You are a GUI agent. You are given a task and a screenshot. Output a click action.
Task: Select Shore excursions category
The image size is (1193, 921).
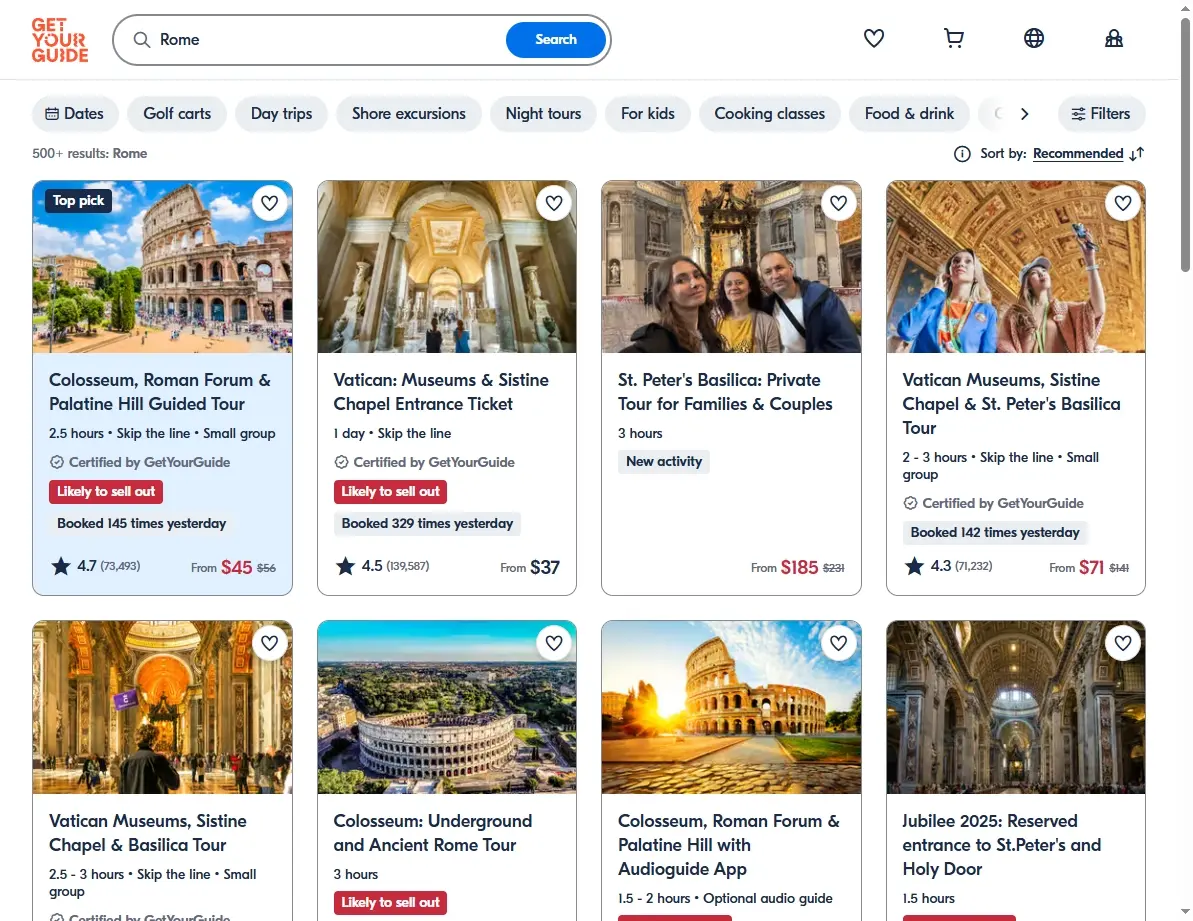coord(409,114)
